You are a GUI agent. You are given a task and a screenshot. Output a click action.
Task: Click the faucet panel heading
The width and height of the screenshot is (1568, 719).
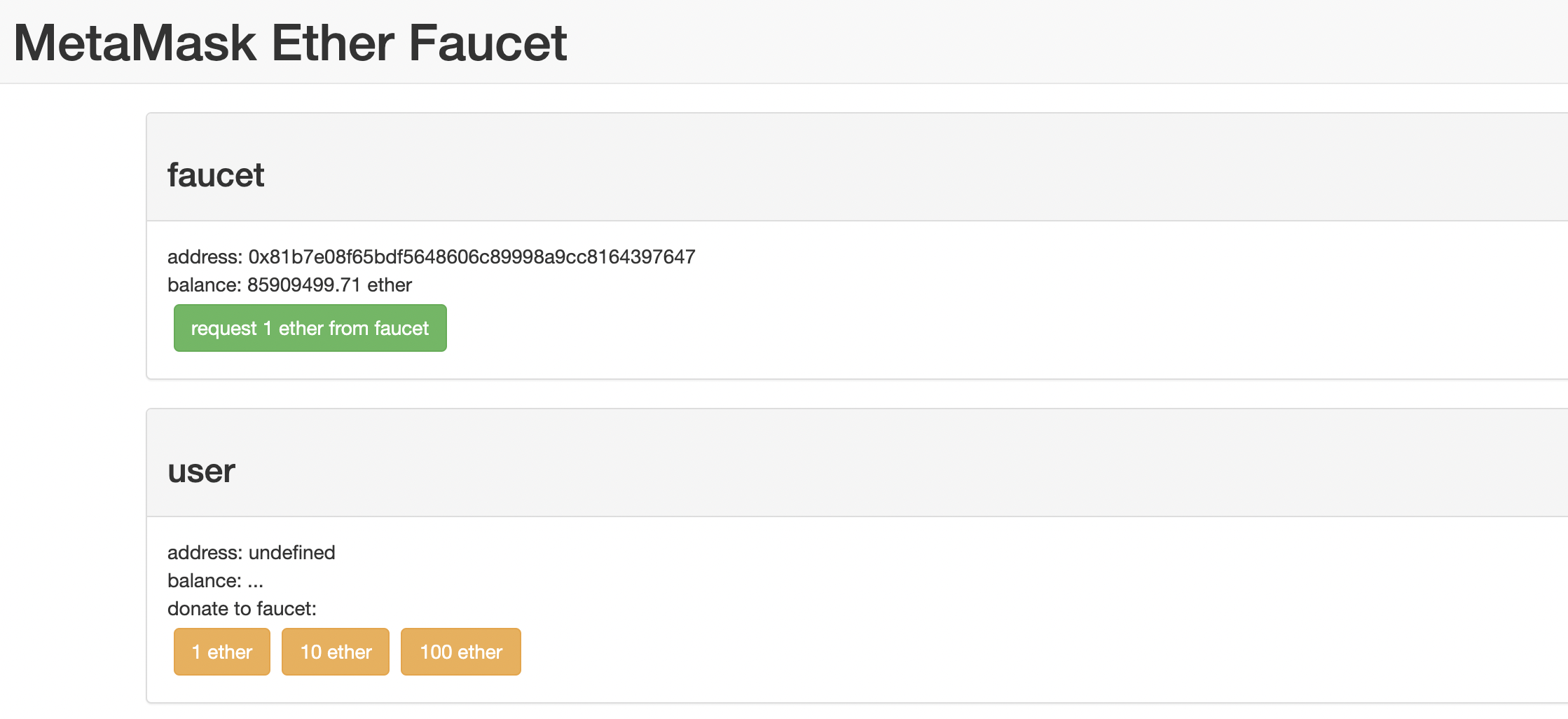tap(216, 174)
